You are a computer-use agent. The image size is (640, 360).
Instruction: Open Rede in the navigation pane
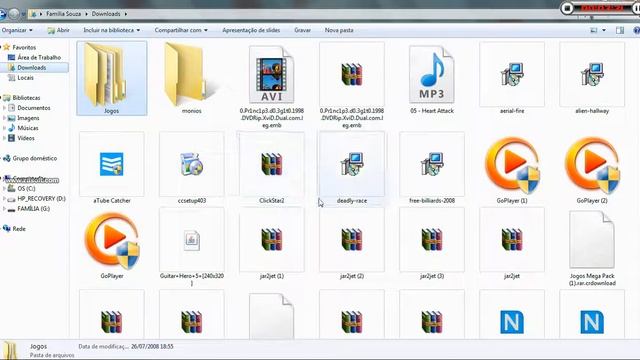pyautogui.click(x=14, y=229)
